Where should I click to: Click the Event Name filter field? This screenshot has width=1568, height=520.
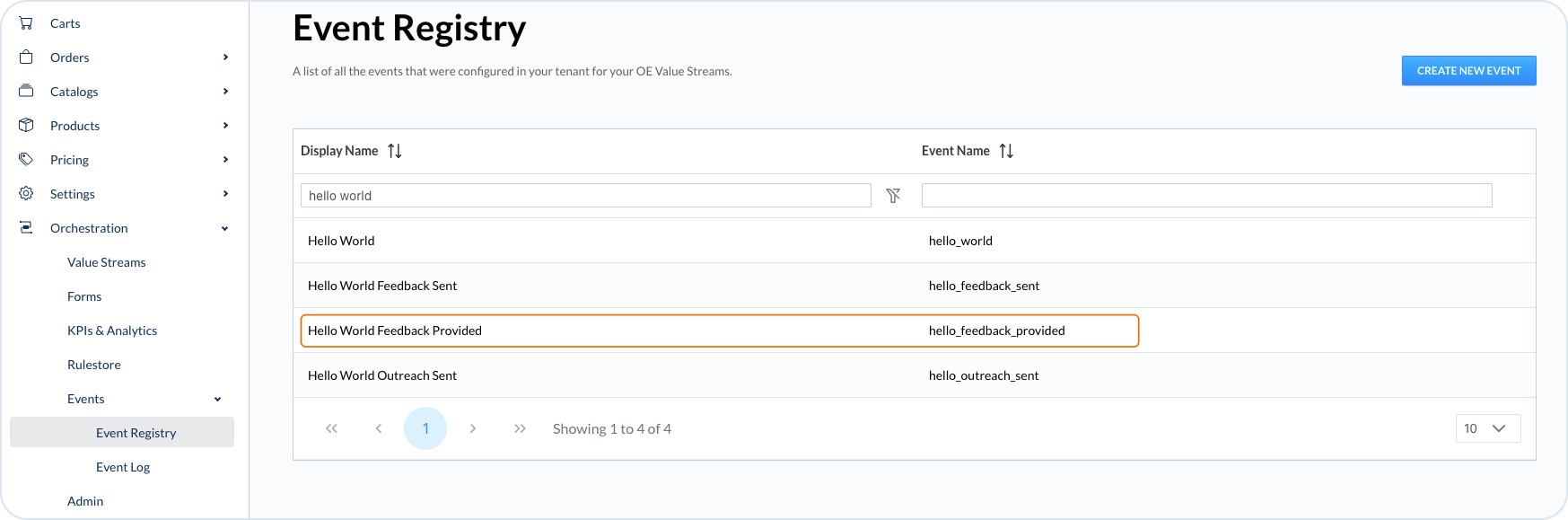coord(1206,196)
